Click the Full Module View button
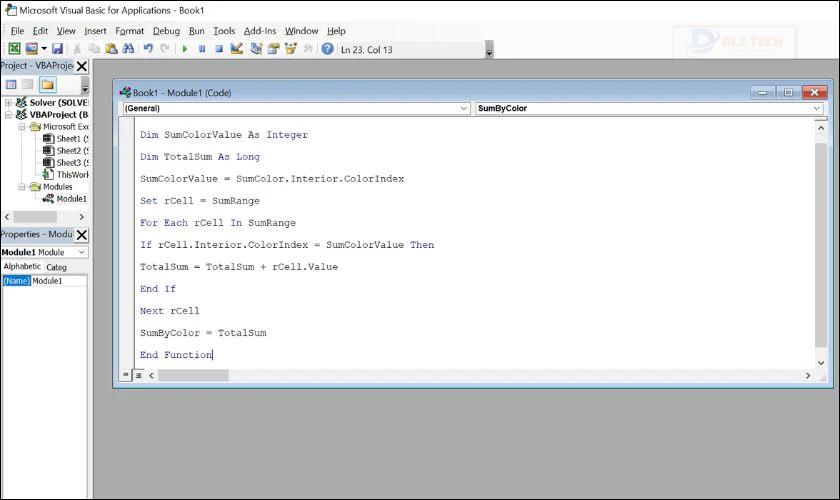This screenshot has height=500, width=840. point(138,375)
